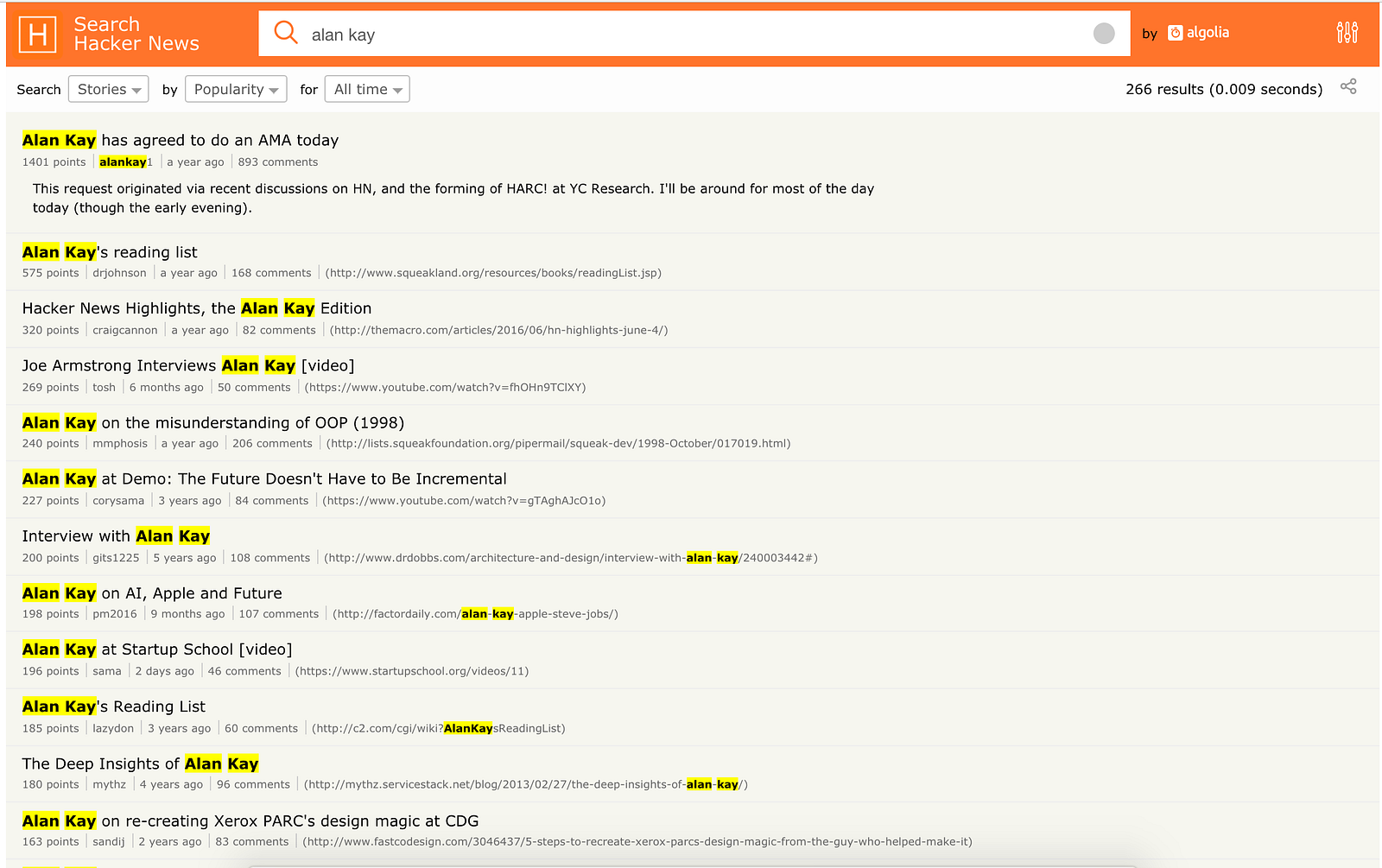Click the 'alan kay' search input field
This screenshot has width=1382, height=868.
coord(695,35)
